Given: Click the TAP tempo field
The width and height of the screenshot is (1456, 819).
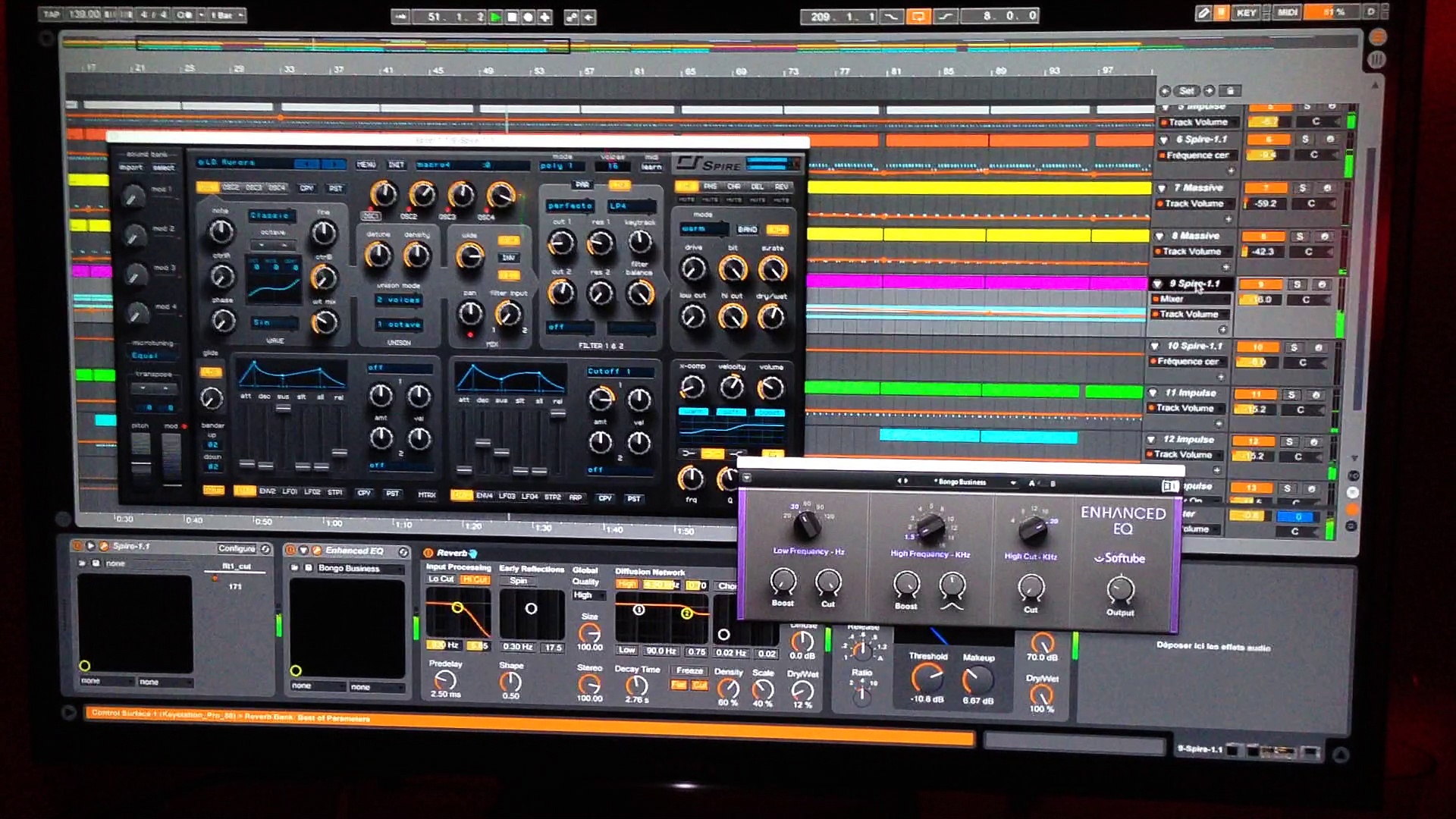Looking at the screenshot, I should 52,14.
